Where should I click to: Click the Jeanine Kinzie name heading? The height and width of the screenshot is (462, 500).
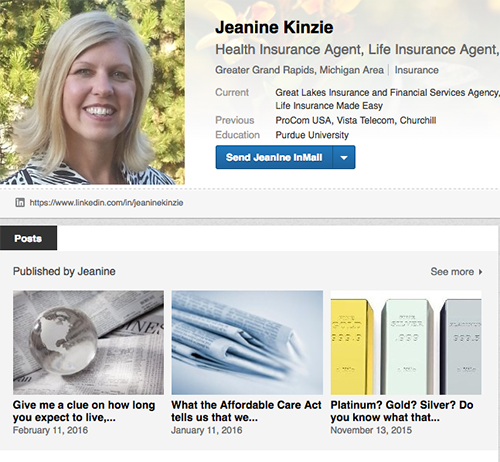coord(274,27)
